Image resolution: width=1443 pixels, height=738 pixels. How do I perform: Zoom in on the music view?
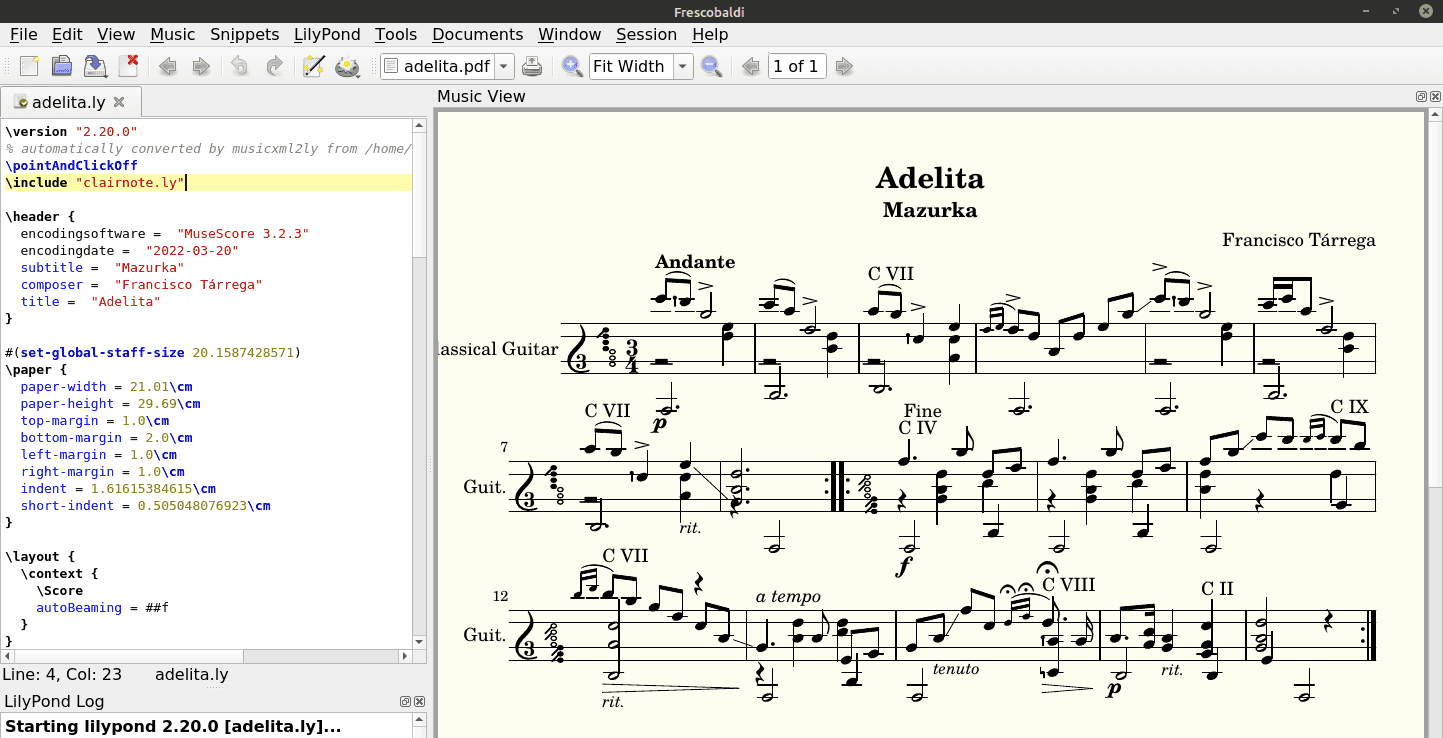pos(572,66)
